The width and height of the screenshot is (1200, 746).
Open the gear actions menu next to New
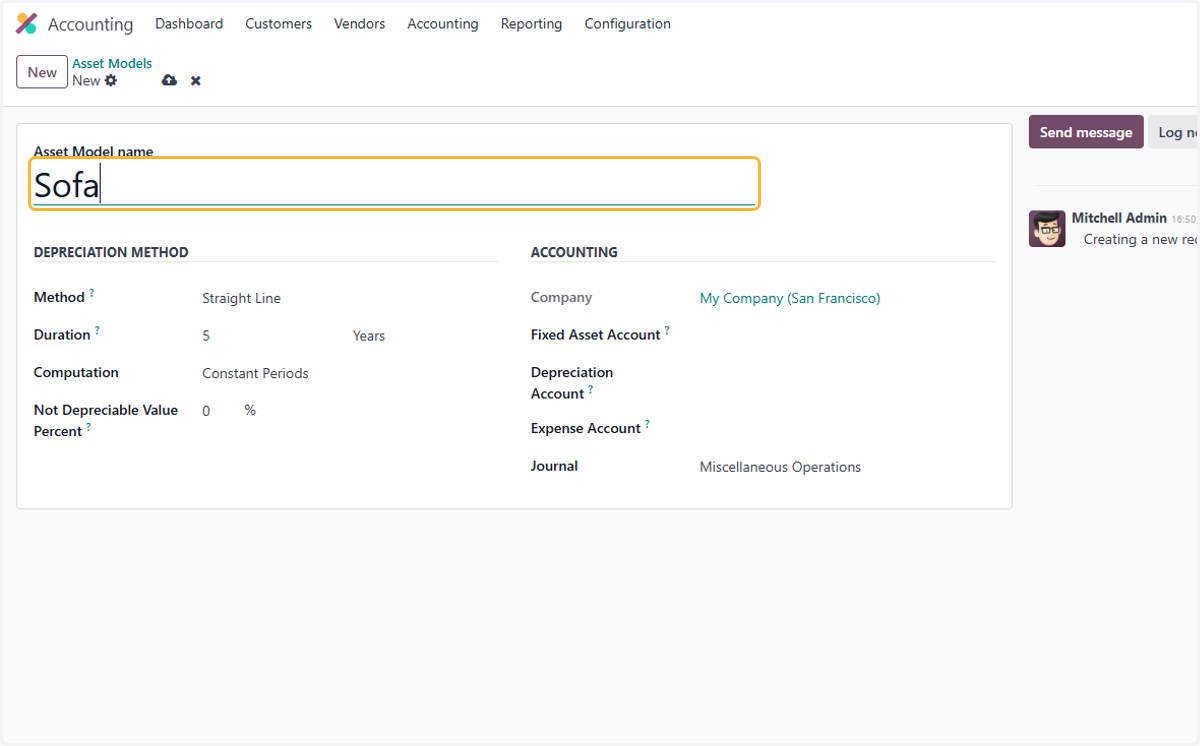111,80
